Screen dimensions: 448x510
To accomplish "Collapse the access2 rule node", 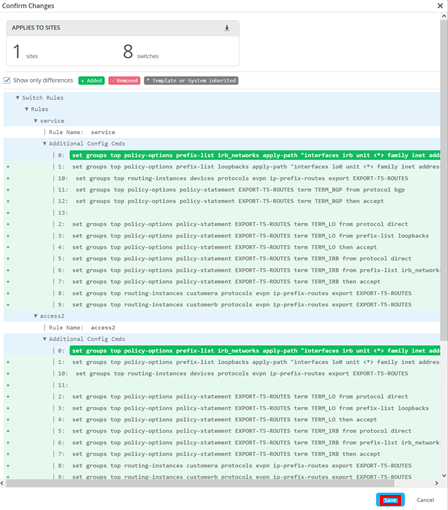I will [x=36, y=316].
